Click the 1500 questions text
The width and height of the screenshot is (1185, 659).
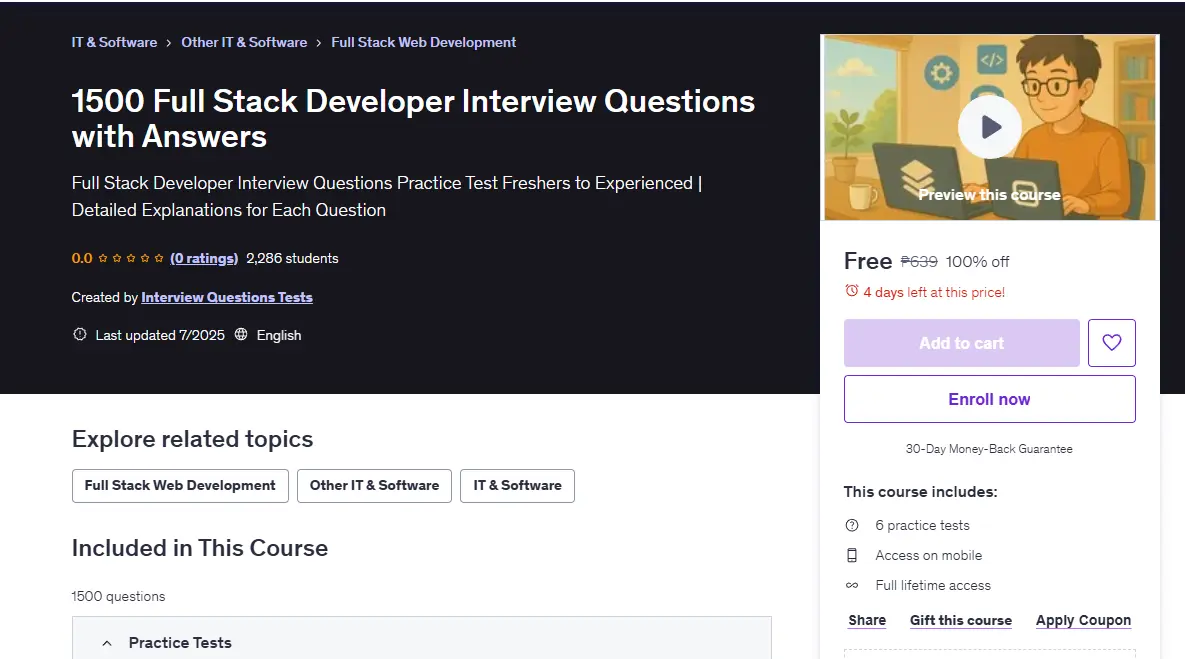click(x=118, y=596)
